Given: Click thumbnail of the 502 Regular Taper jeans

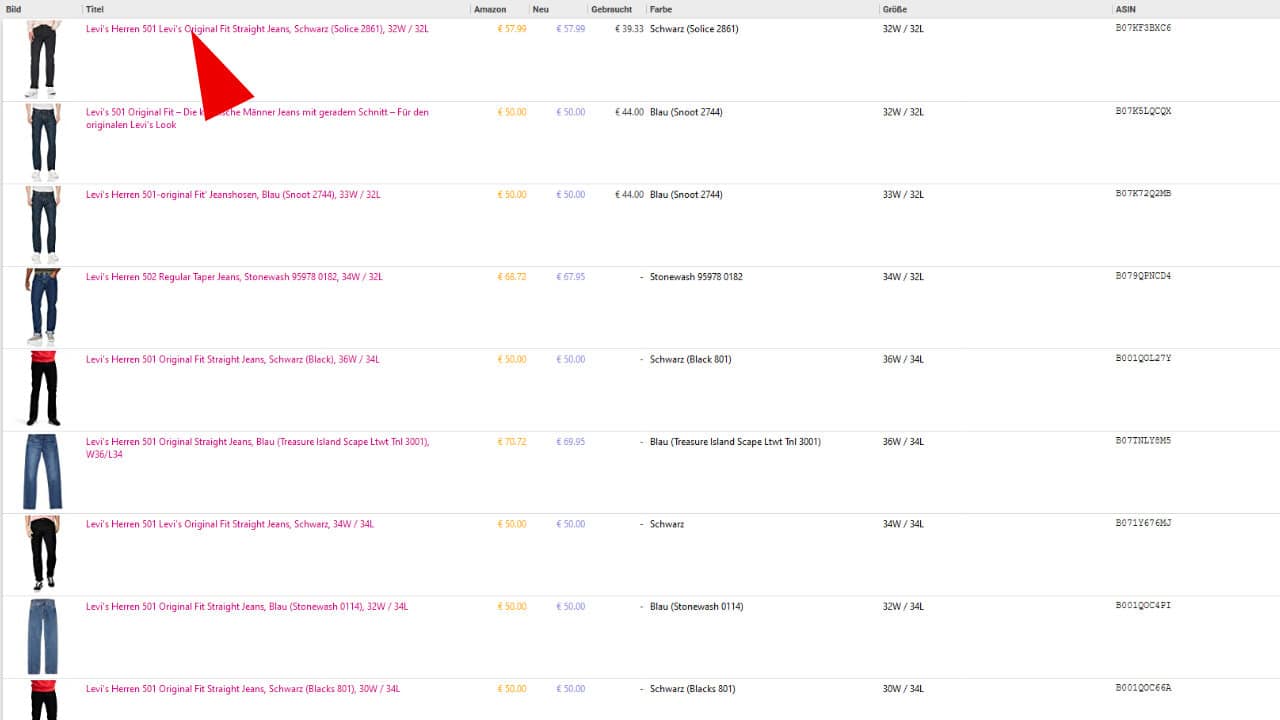Looking at the screenshot, I should [43, 307].
